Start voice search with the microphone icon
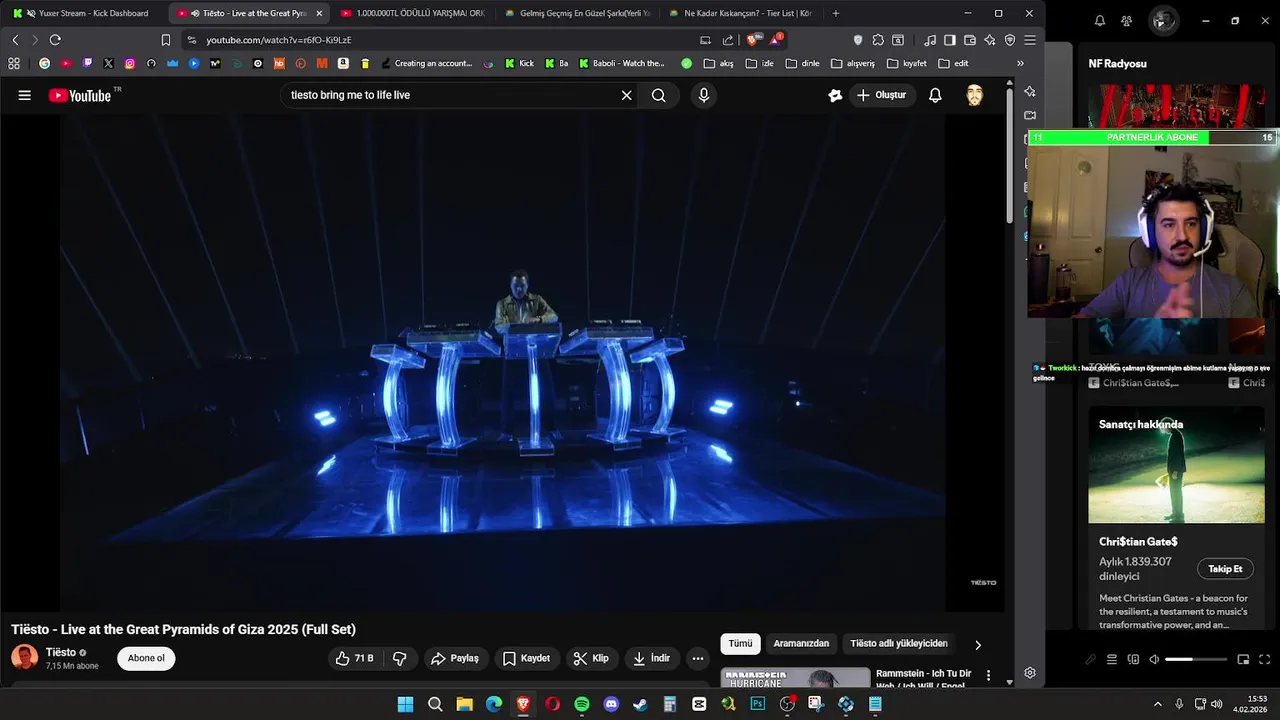 point(704,95)
